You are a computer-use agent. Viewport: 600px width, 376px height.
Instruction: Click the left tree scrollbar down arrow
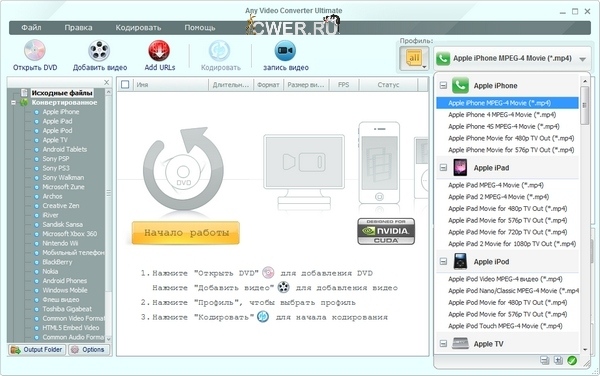click(109, 339)
